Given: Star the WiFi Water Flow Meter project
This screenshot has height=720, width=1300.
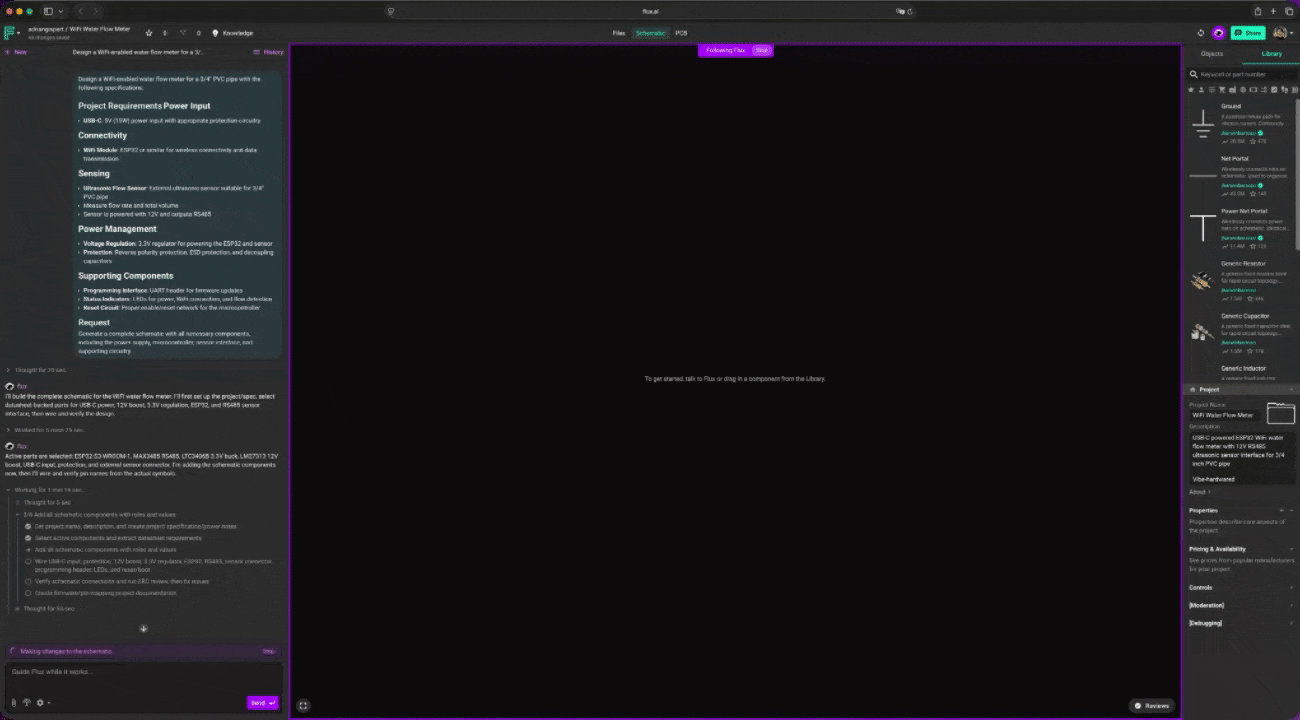Looking at the screenshot, I should coord(149,33).
